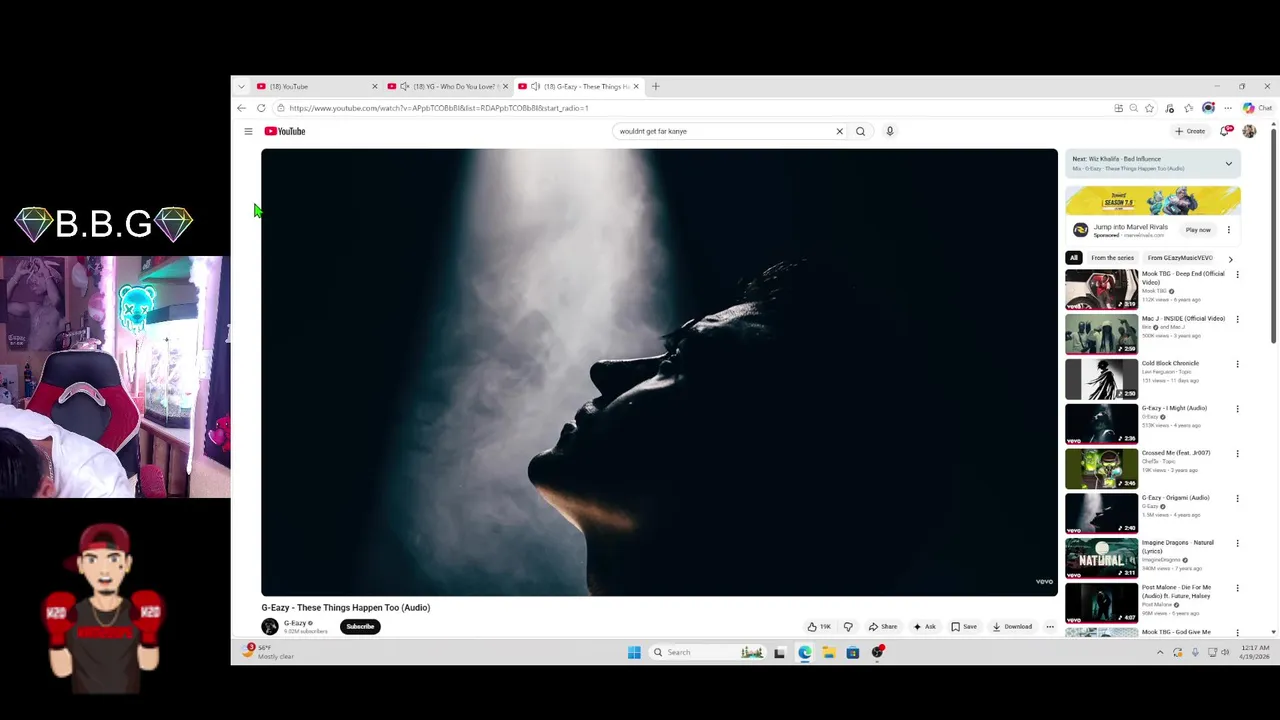The height and width of the screenshot is (720, 1280).
Task: Open Create menu button
Action: pyautogui.click(x=1190, y=131)
